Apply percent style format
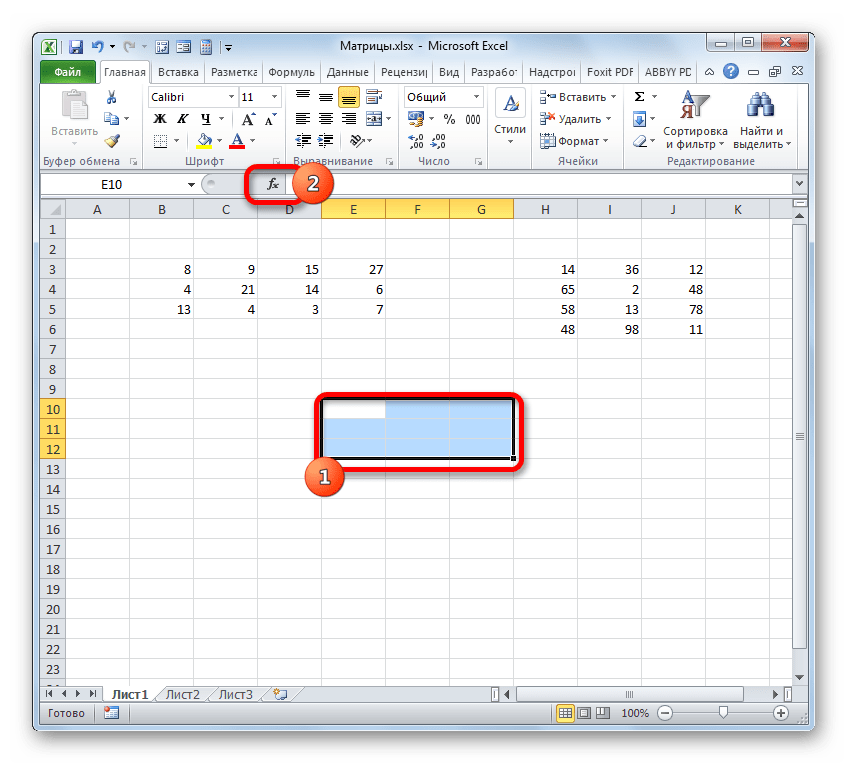This screenshot has height=764, width=848. [x=449, y=119]
